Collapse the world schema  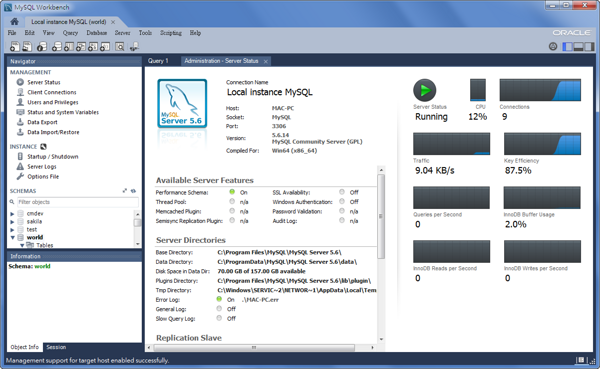pos(12,237)
